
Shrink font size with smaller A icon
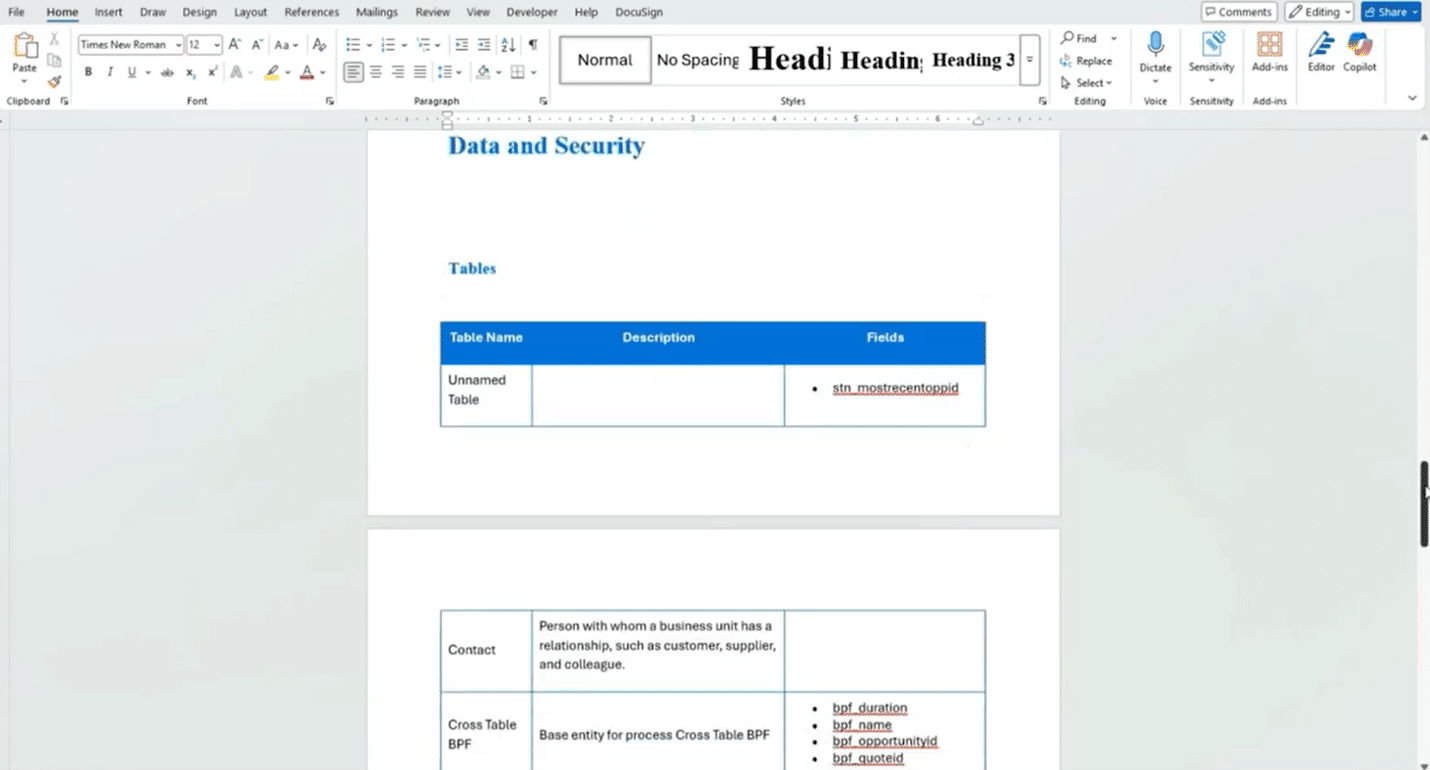coord(257,44)
